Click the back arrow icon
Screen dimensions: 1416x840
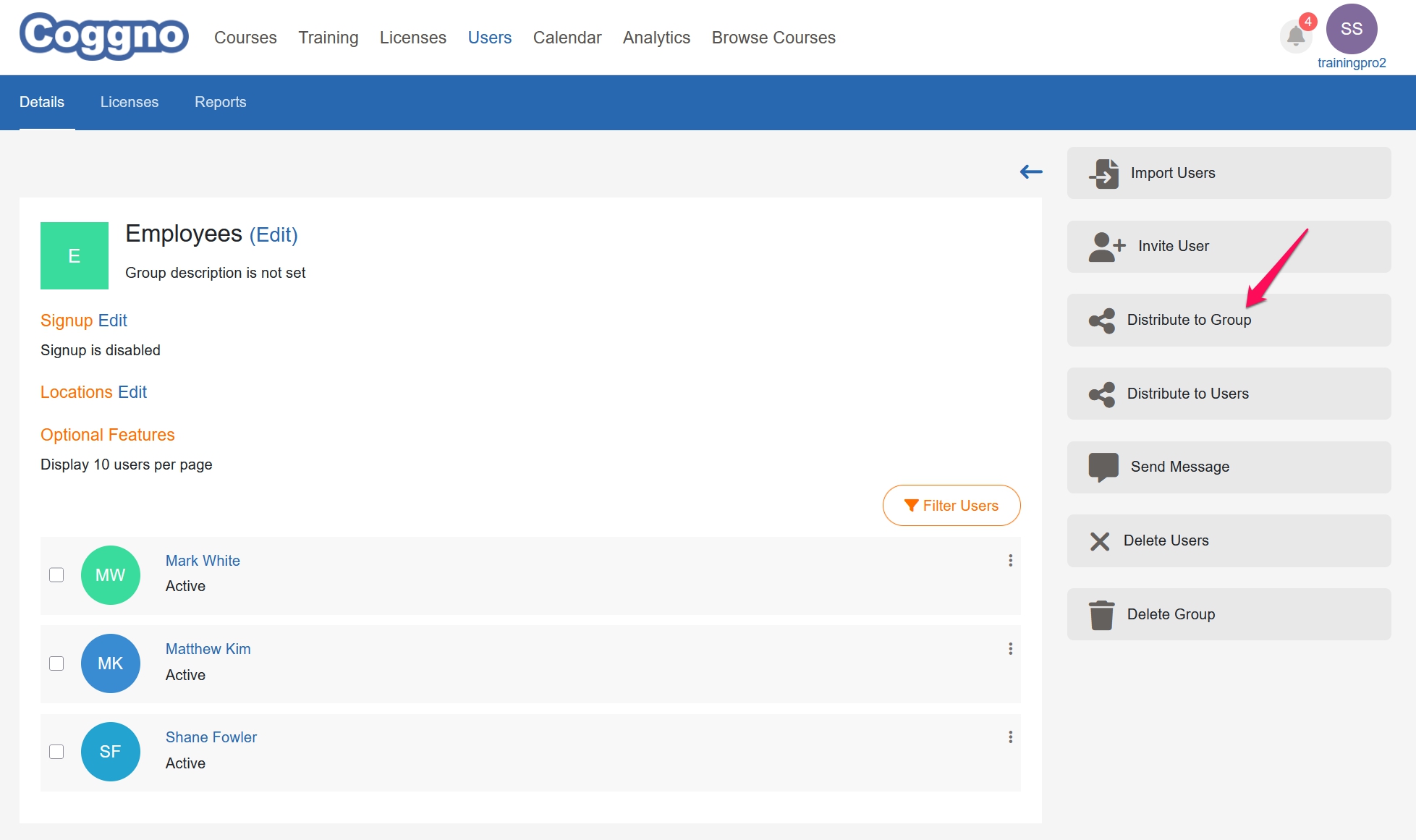click(1031, 171)
